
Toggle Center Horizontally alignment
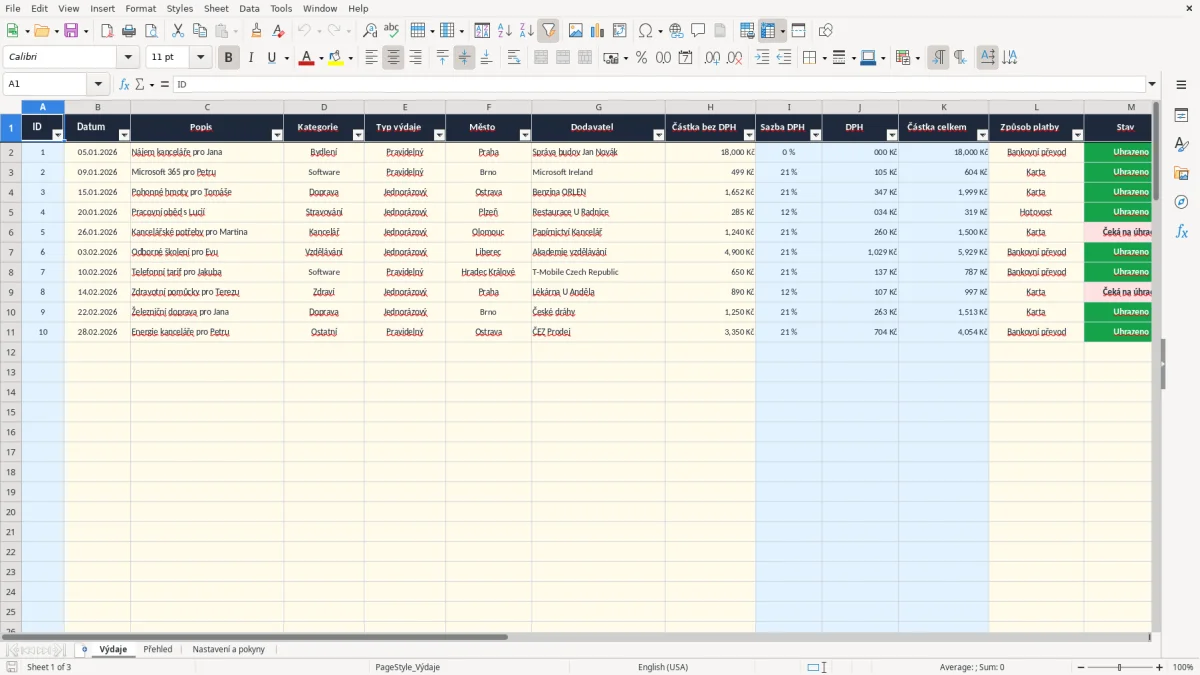393,58
